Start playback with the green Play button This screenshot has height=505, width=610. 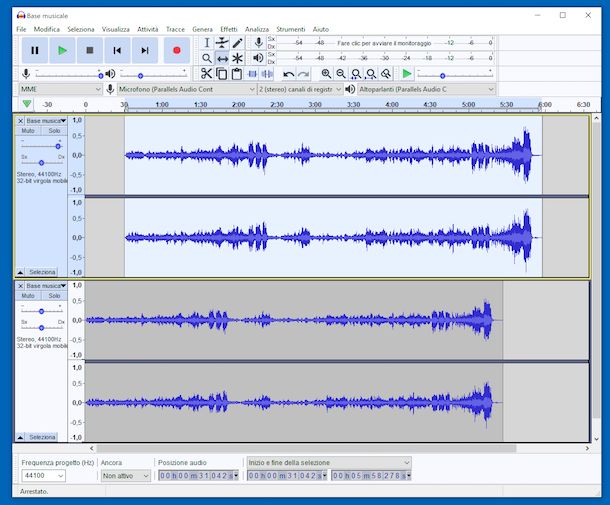[62, 50]
